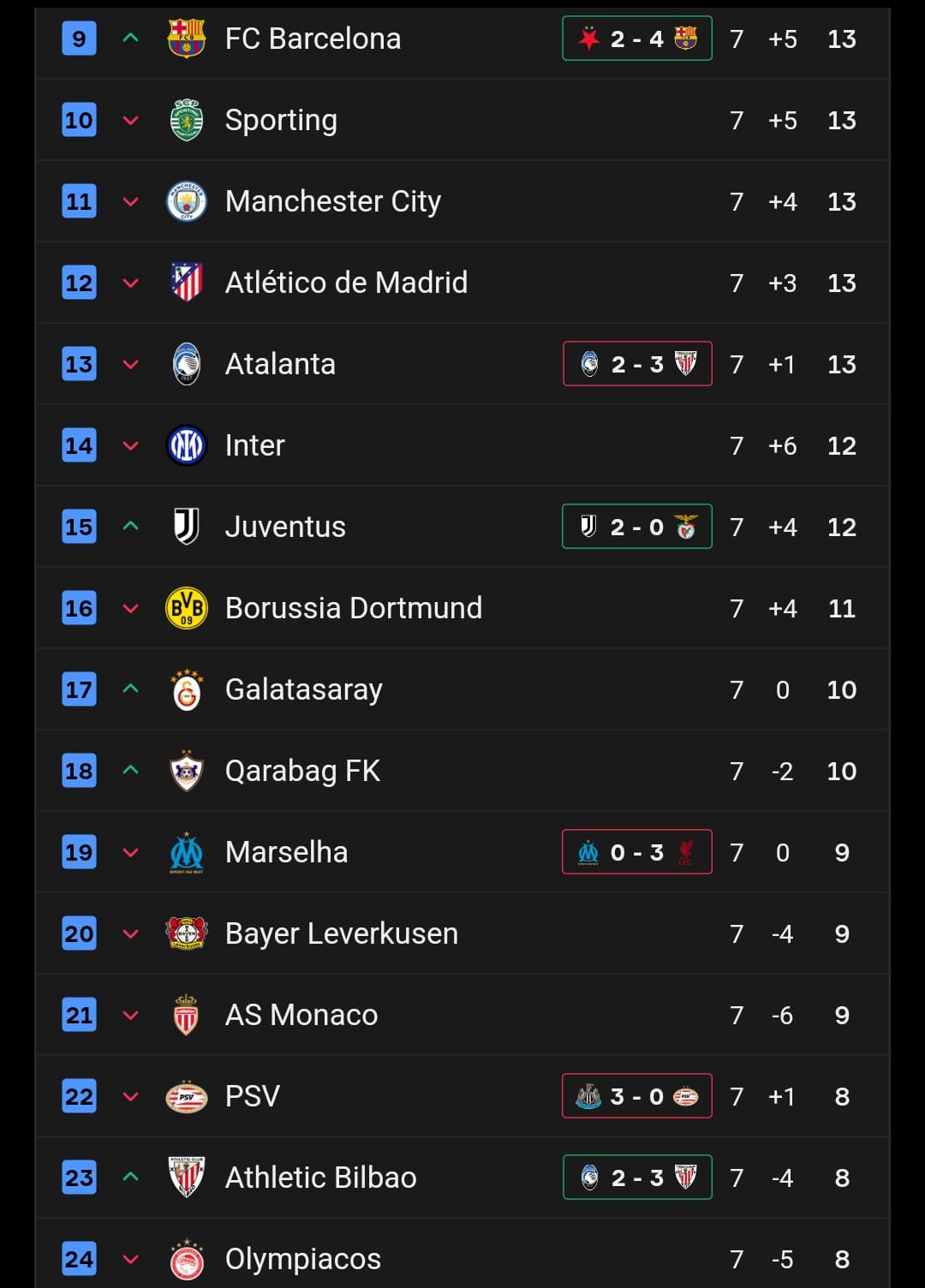Open the Qarabag FK team name
The width and height of the screenshot is (925, 1288).
tap(302, 771)
